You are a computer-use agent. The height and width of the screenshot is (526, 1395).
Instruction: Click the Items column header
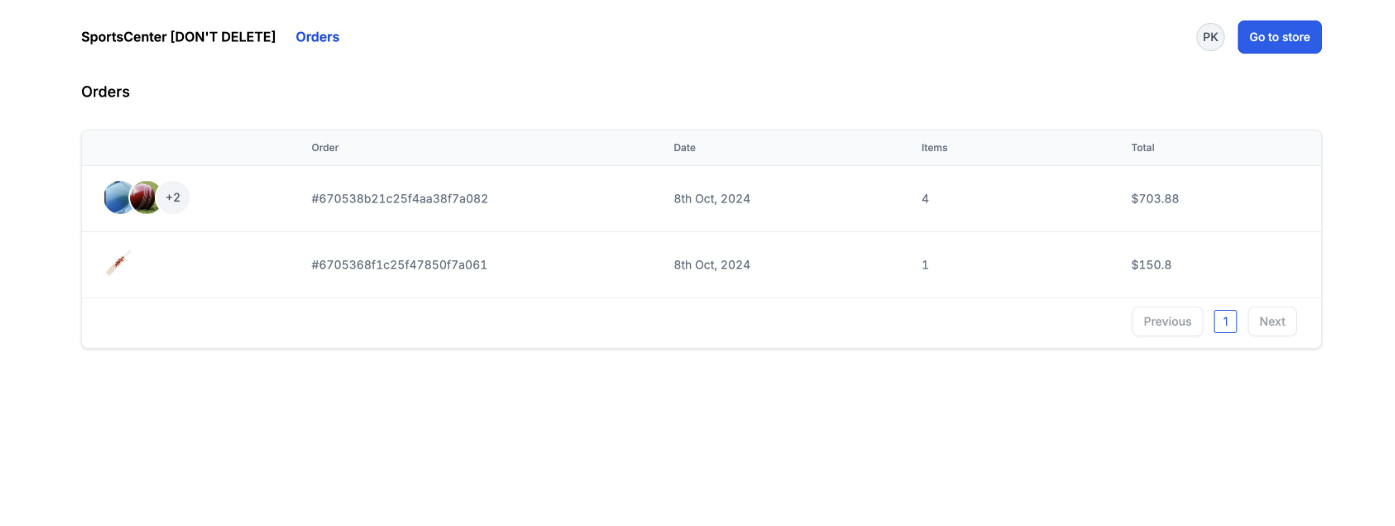[x=934, y=148]
